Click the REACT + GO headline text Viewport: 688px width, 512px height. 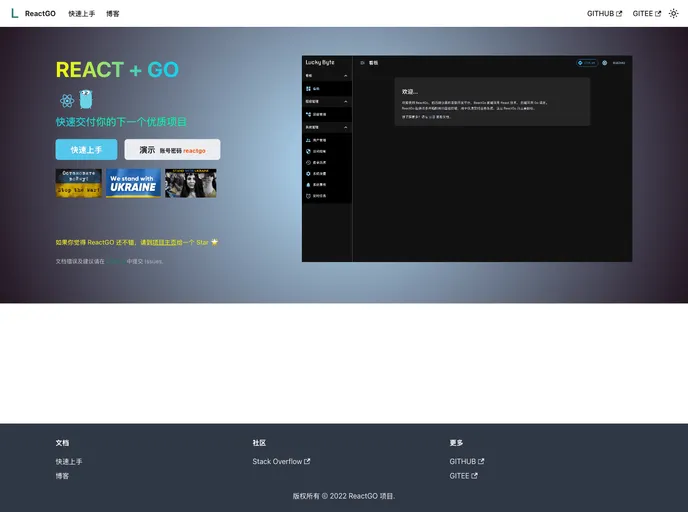click(x=117, y=70)
